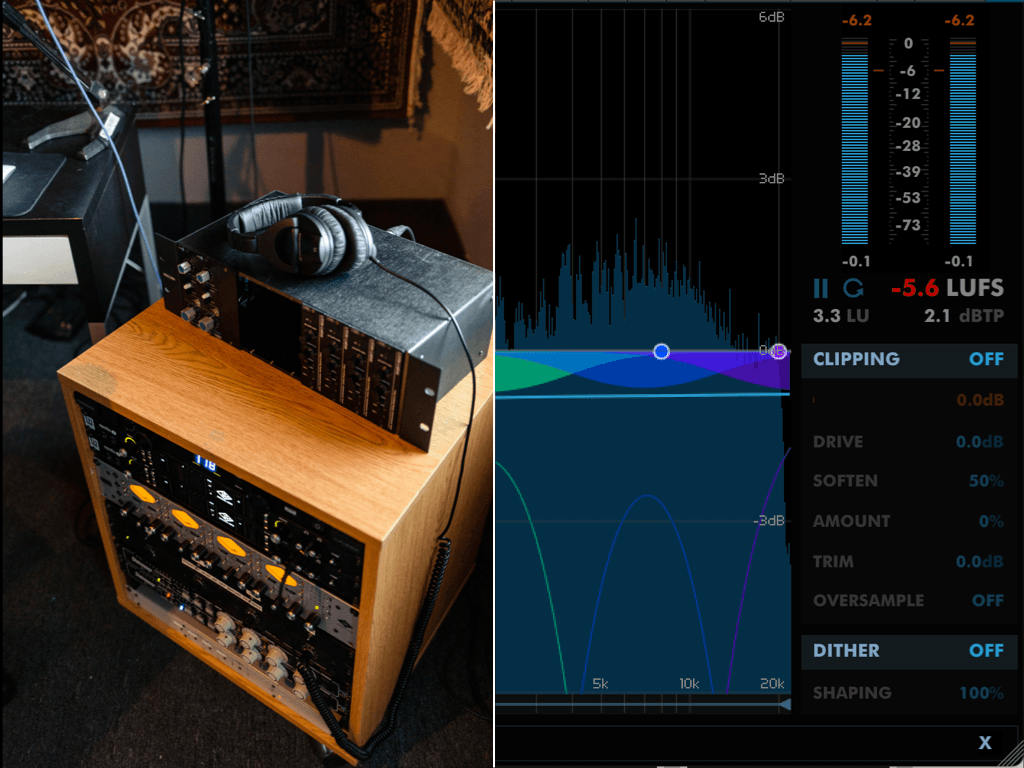Image resolution: width=1024 pixels, height=768 pixels.
Task: Toggle CLIPPING off switch
Action: (986, 359)
